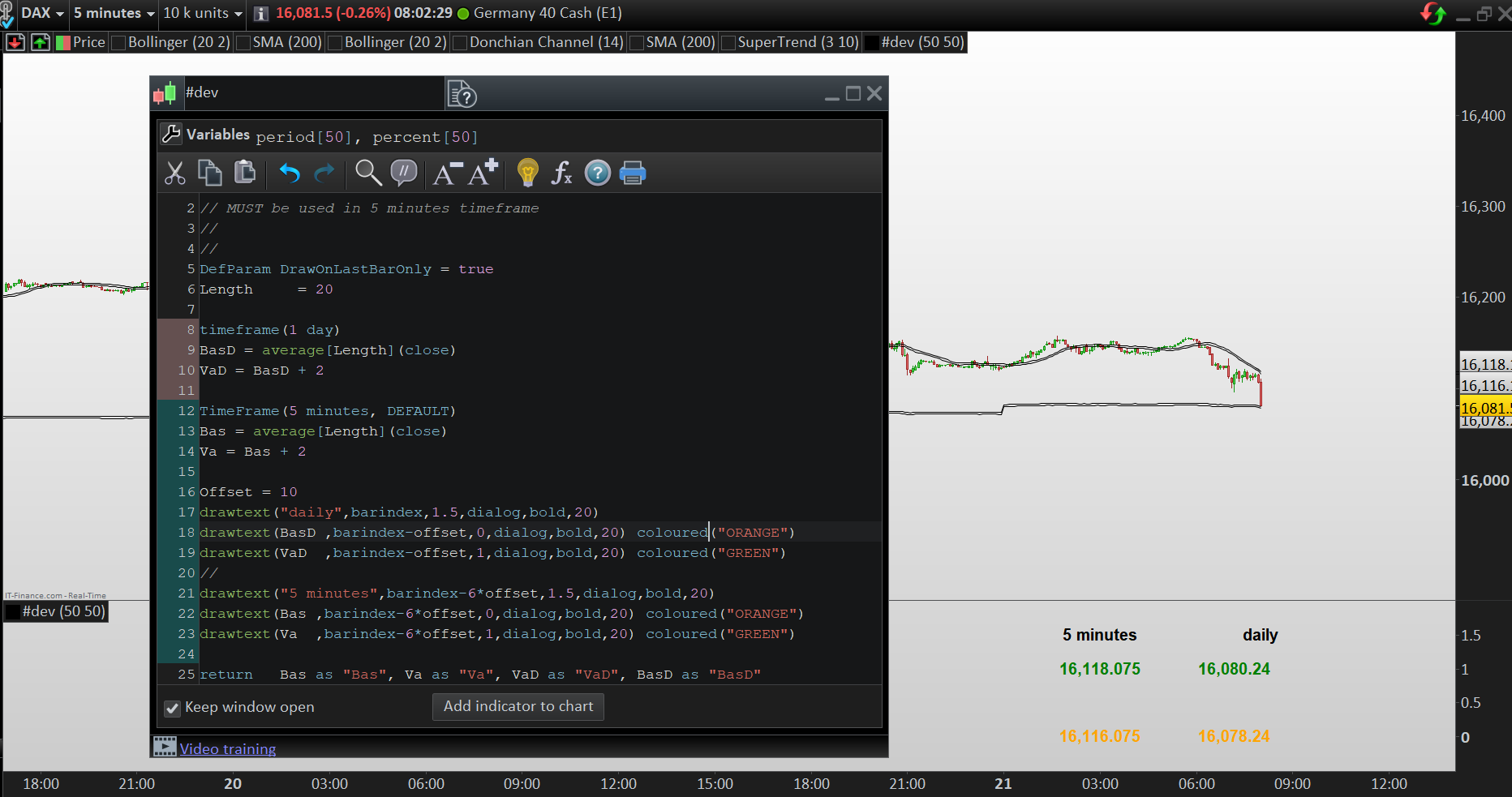The width and height of the screenshot is (1512, 797).
Task: Click the Offset = 10 code line
Action: click(248, 492)
